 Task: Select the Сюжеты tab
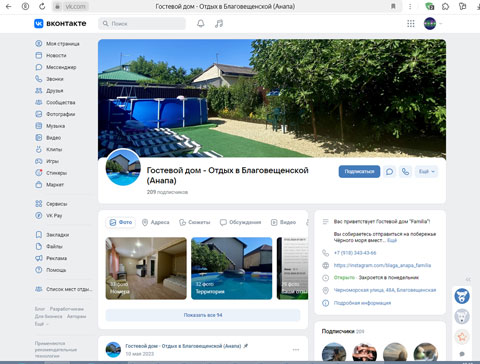(195, 222)
